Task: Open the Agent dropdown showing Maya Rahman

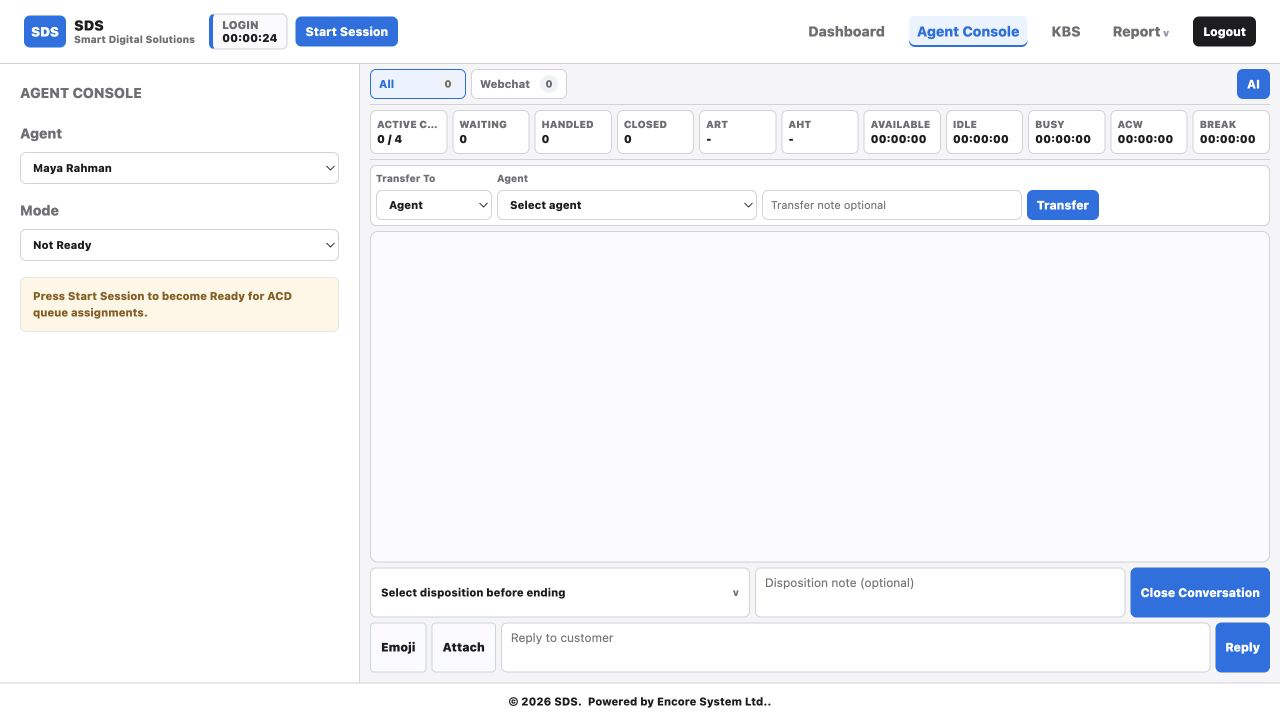Action: click(x=179, y=168)
